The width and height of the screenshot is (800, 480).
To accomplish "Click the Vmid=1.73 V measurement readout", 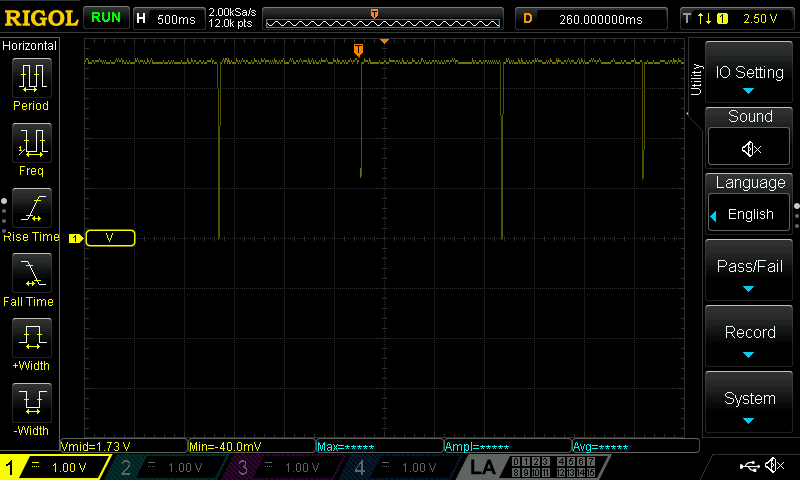I will (124, 446).
